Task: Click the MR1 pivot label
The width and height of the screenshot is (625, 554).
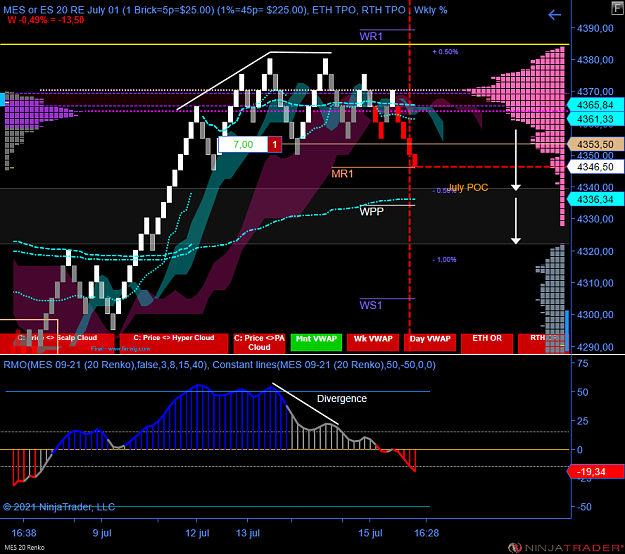Action: [342, 174]
